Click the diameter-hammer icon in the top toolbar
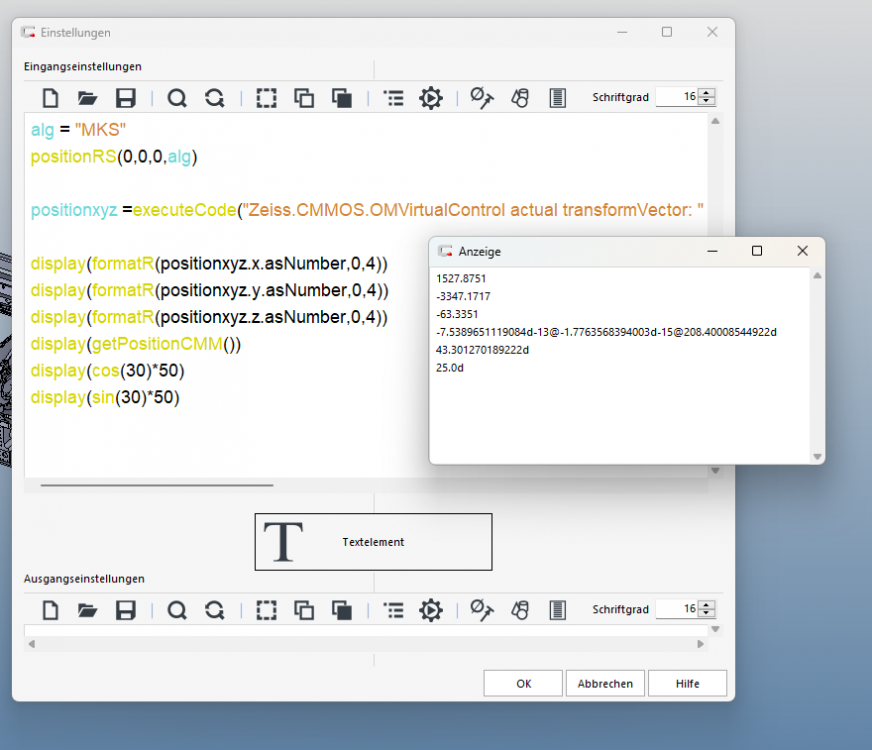 pos(482,98)
